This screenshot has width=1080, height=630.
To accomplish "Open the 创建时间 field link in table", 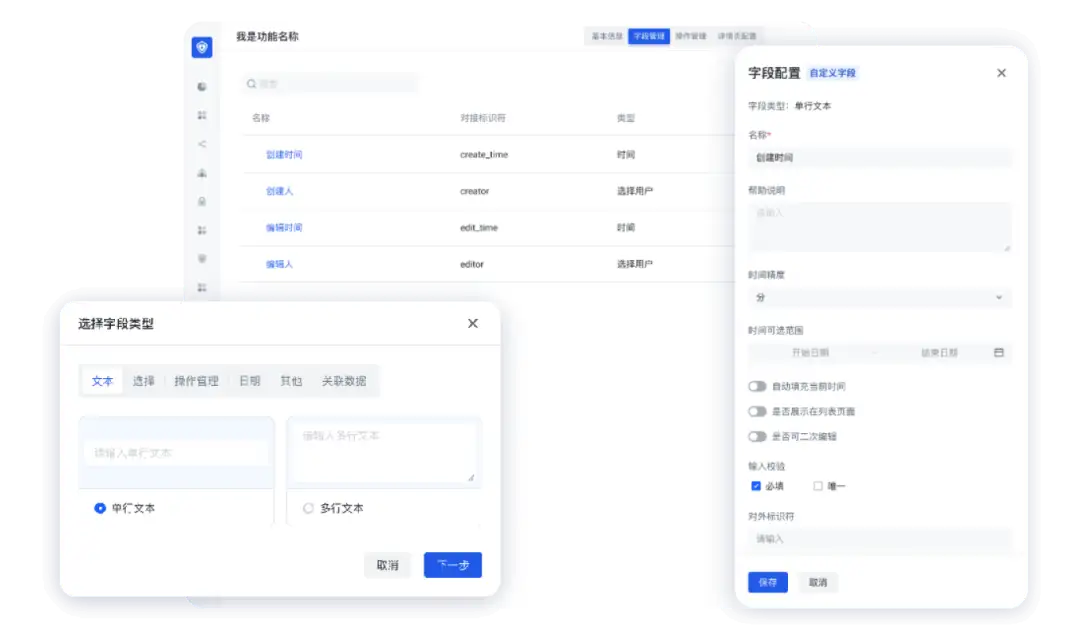I will 284,155.
